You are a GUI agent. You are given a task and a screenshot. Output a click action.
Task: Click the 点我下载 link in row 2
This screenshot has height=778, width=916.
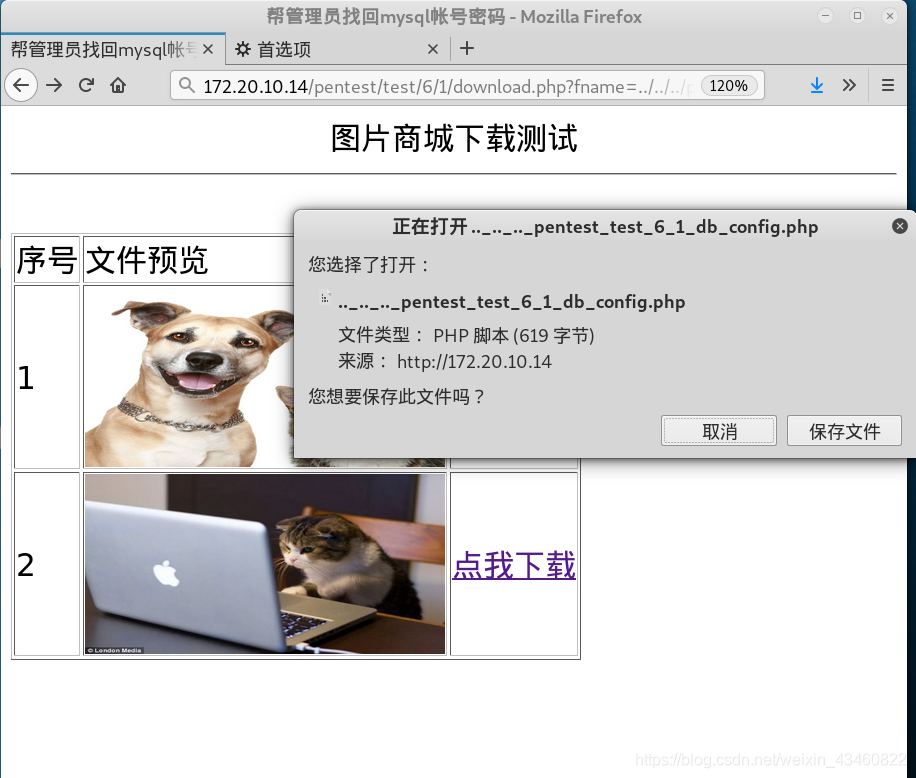coord(514,565)
